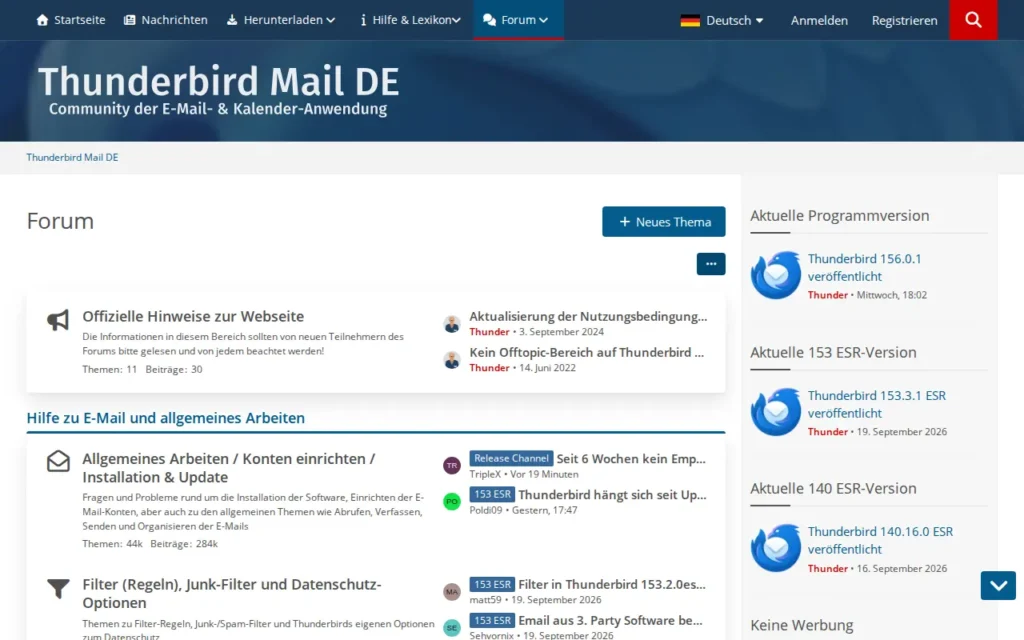
Task: Click the megaphone icon of Offizielle Hinweise
Action: pos(58,320)
